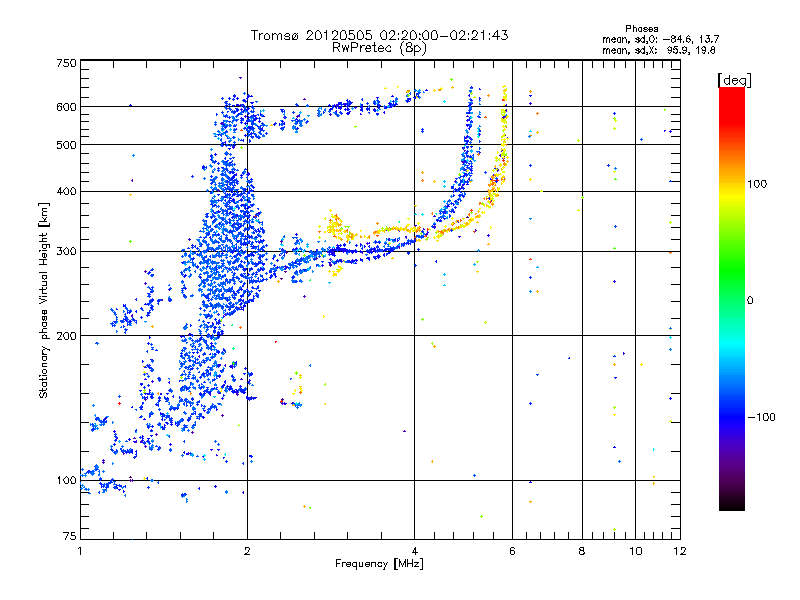This screenshot has height=600, width=800.
Task: Click the y-axis label '400'
Action: 66,192
